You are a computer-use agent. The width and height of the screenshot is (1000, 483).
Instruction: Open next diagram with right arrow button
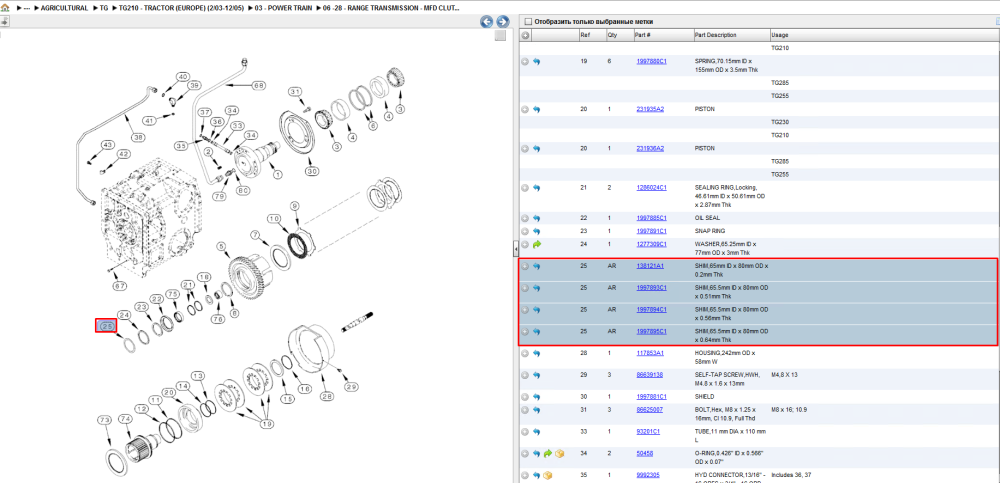(x=503, y=22)
